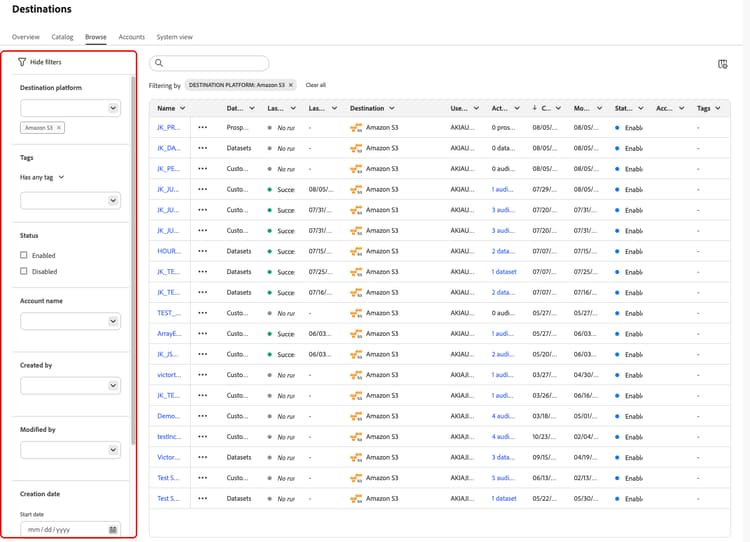
Task: Expand the Use column header menu
Action: (x=476, y=108)
